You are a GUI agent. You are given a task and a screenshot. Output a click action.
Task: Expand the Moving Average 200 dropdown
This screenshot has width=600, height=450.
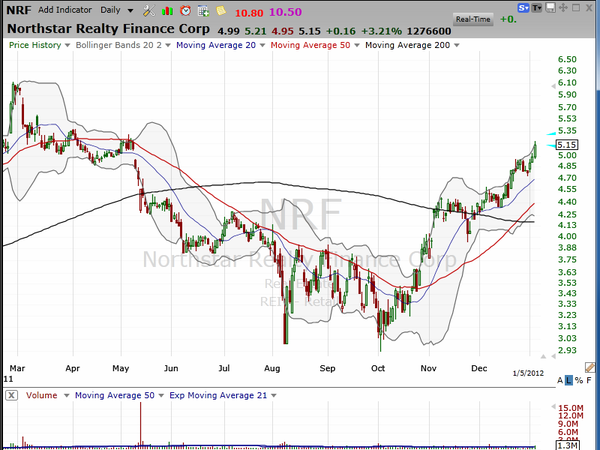(x=457, y=46)
